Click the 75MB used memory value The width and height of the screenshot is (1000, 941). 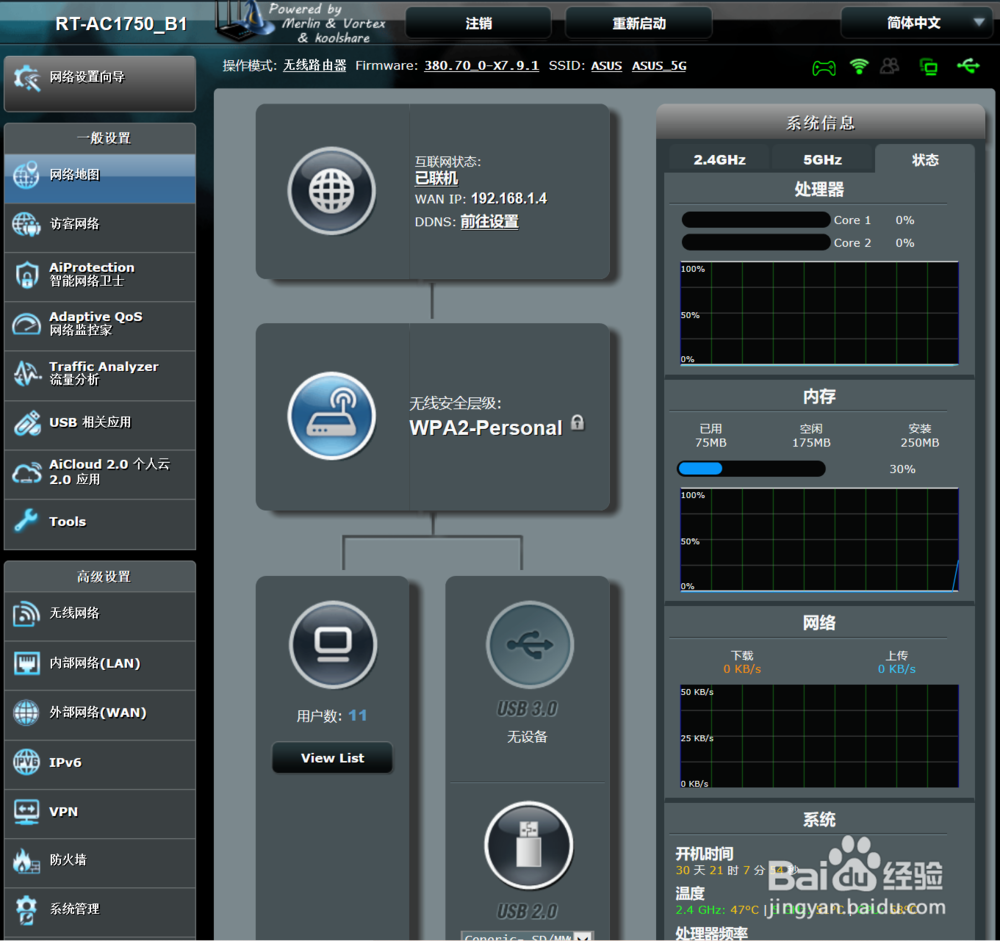710,443
